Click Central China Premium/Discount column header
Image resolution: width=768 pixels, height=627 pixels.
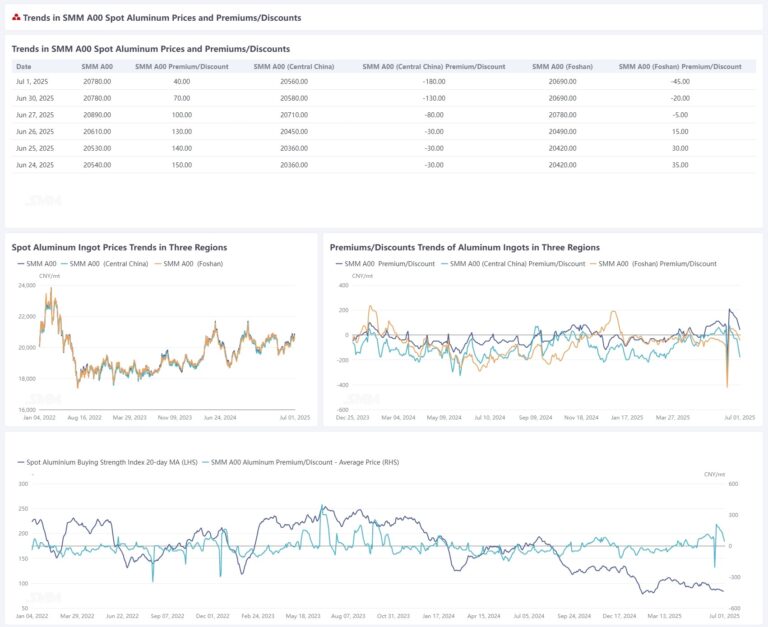coord(434,67)
